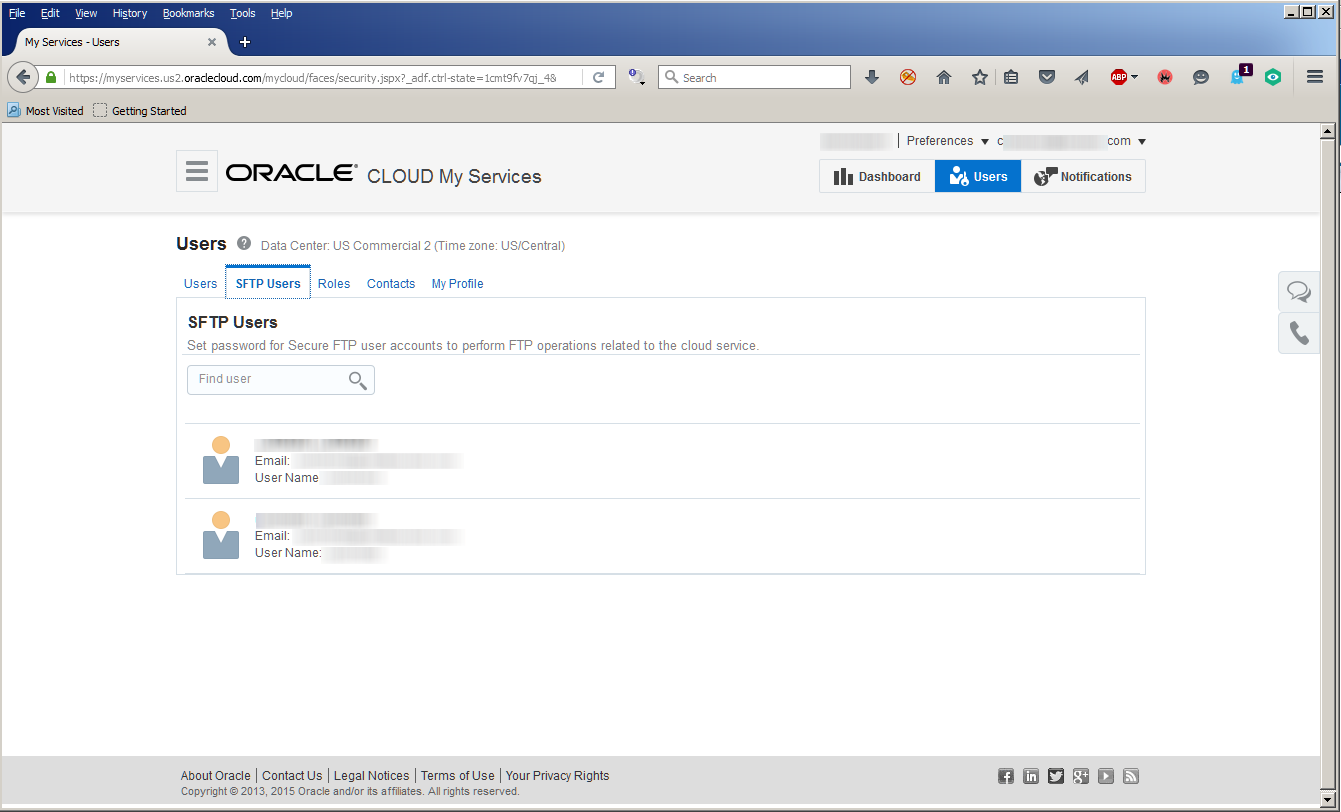The width and height of the screenshot is (1341, 812).
Task: Switch to the Contacts tab
Action: click(391, 284)
